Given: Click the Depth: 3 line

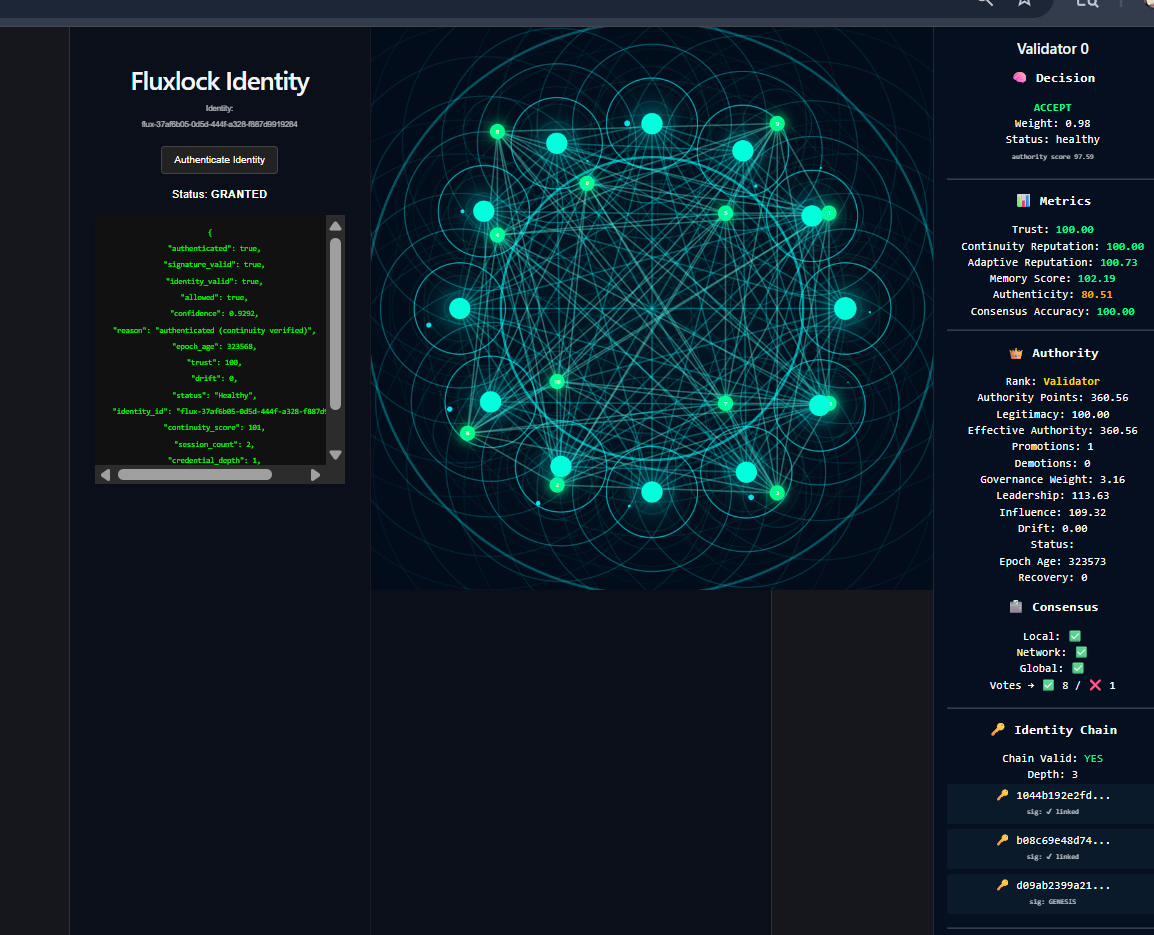Looking at the screenshot, I should 1052,775.
